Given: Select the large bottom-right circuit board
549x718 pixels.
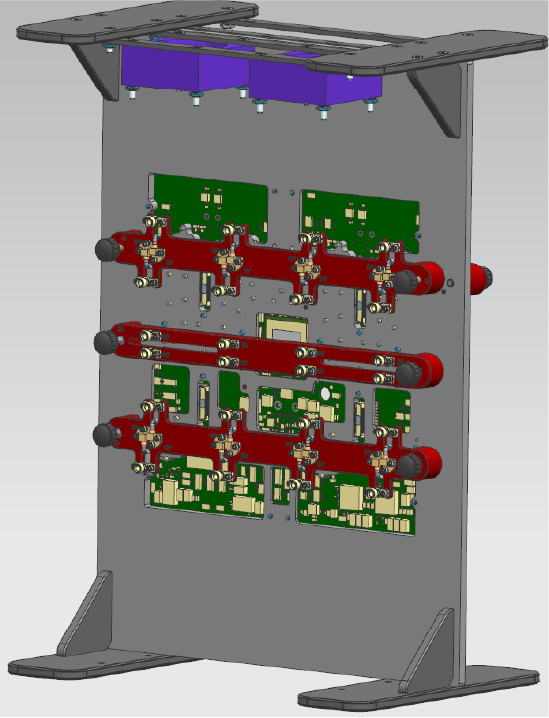Looking at the screenshot, I should tap(357, 502).
